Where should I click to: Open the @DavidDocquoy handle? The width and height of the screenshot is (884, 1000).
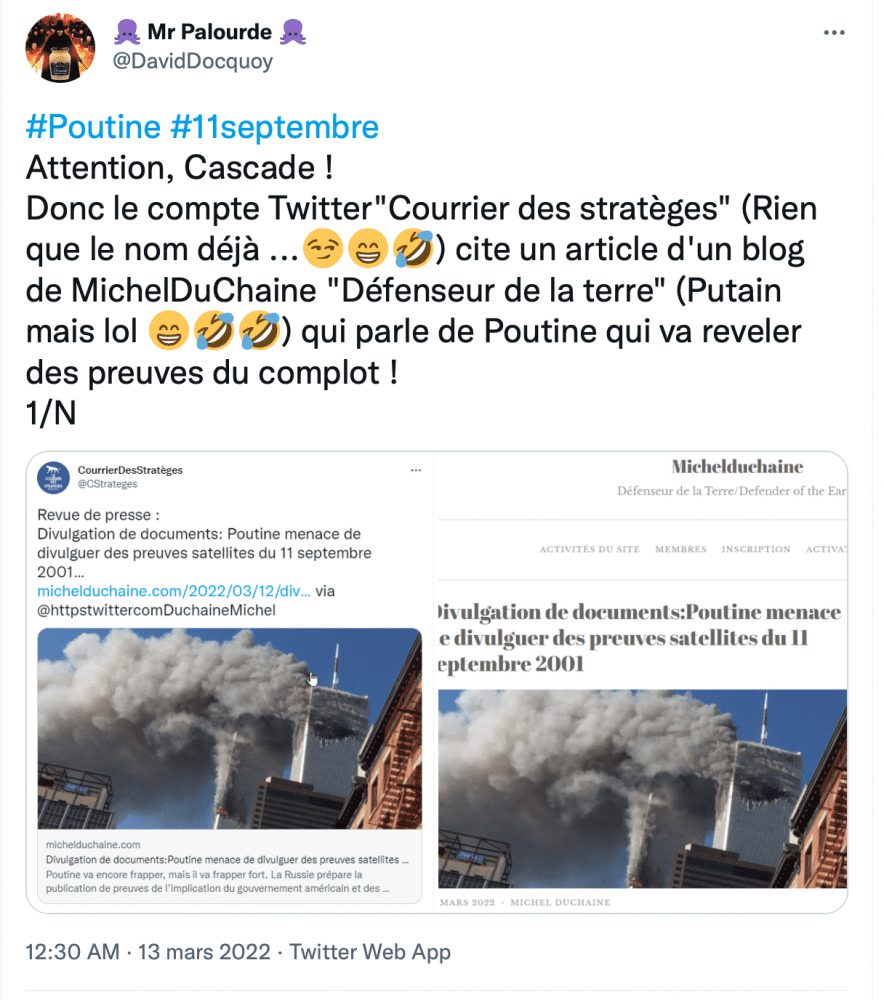193,61
